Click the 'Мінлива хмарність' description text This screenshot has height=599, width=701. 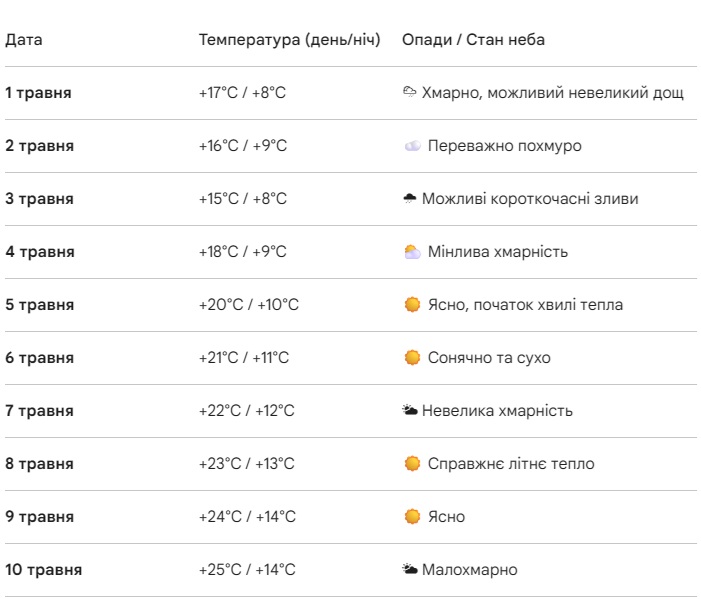[x=497, y=252]
